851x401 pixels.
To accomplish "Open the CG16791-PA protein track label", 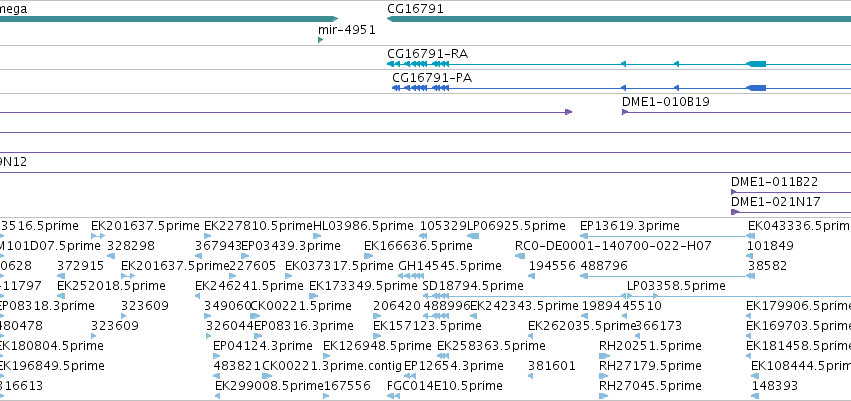I will pyautogui.click(x=432, y=78).
